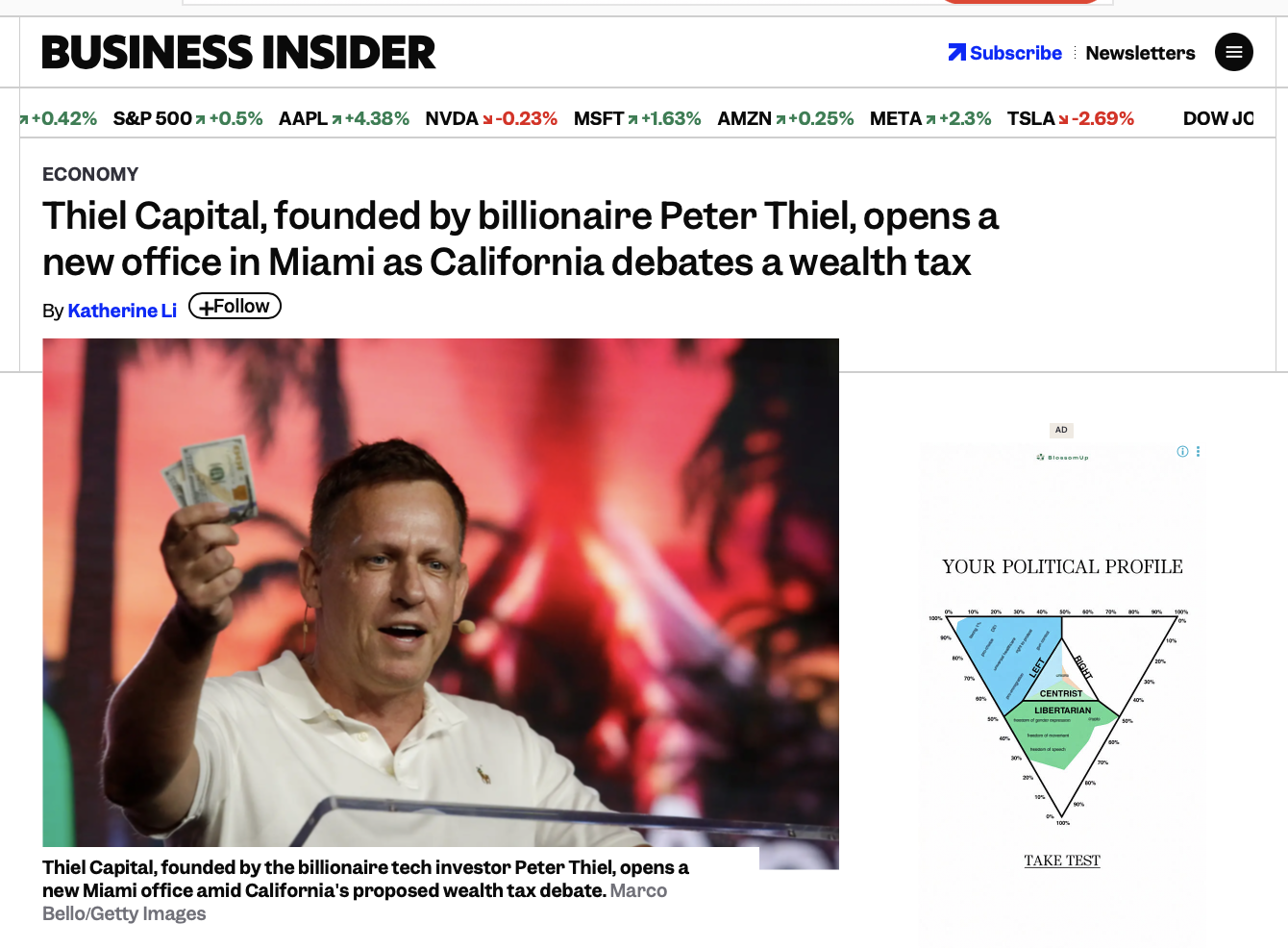Click the Business Insider logo

238,53
